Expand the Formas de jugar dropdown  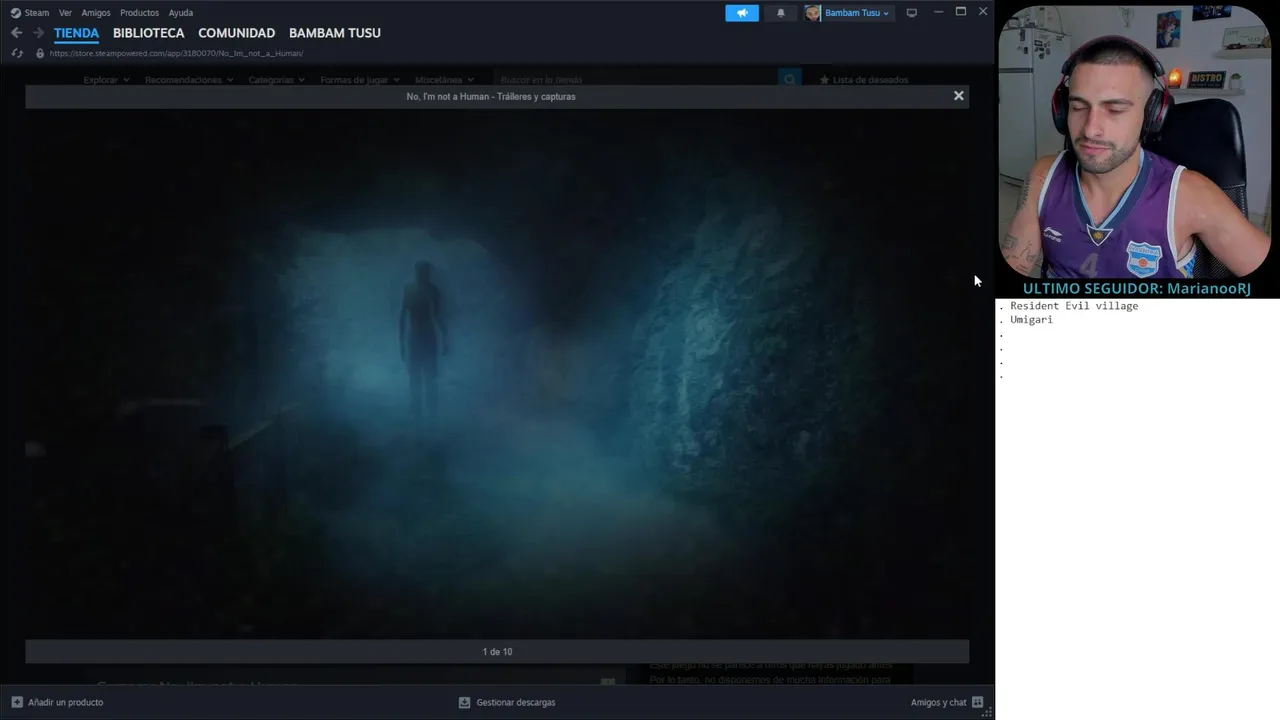point(360,80)
